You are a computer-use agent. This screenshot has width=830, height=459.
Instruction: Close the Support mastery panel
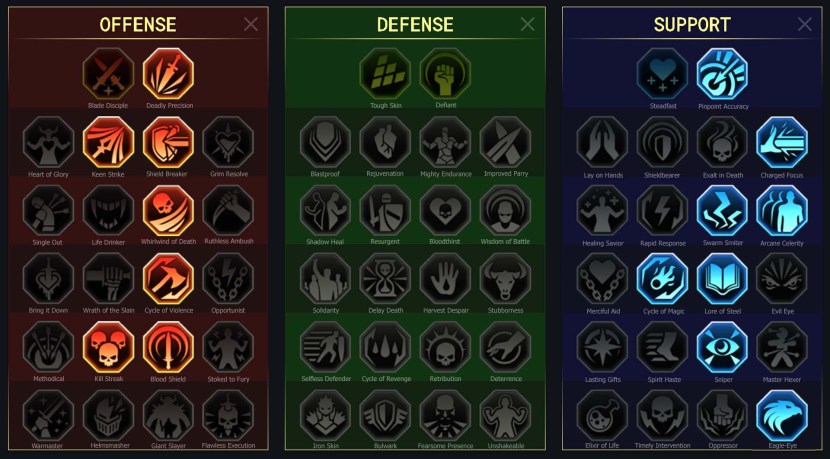click(805, 24)
